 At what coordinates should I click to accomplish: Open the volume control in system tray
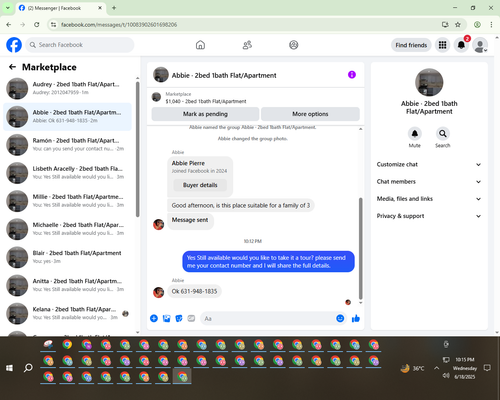coord(446,376)
